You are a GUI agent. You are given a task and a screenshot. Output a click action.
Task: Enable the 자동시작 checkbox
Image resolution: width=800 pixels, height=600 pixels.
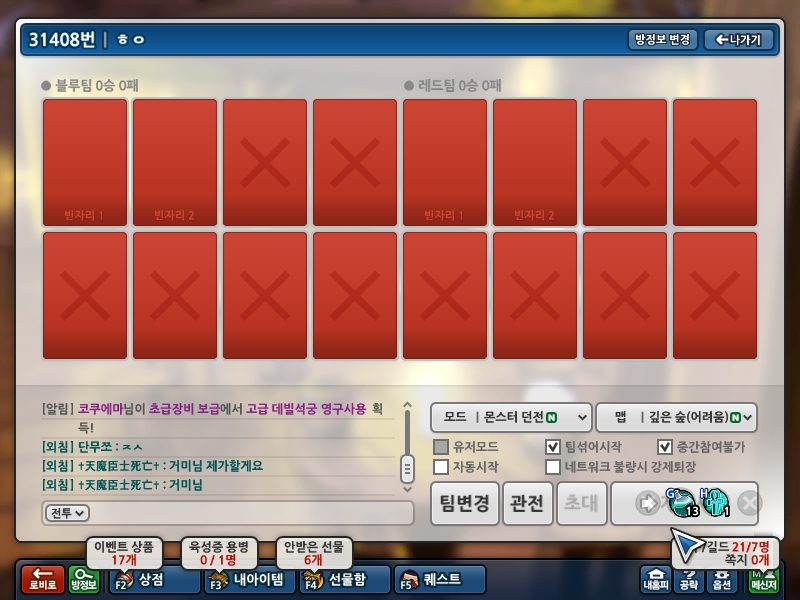click(x=441, y=466)
